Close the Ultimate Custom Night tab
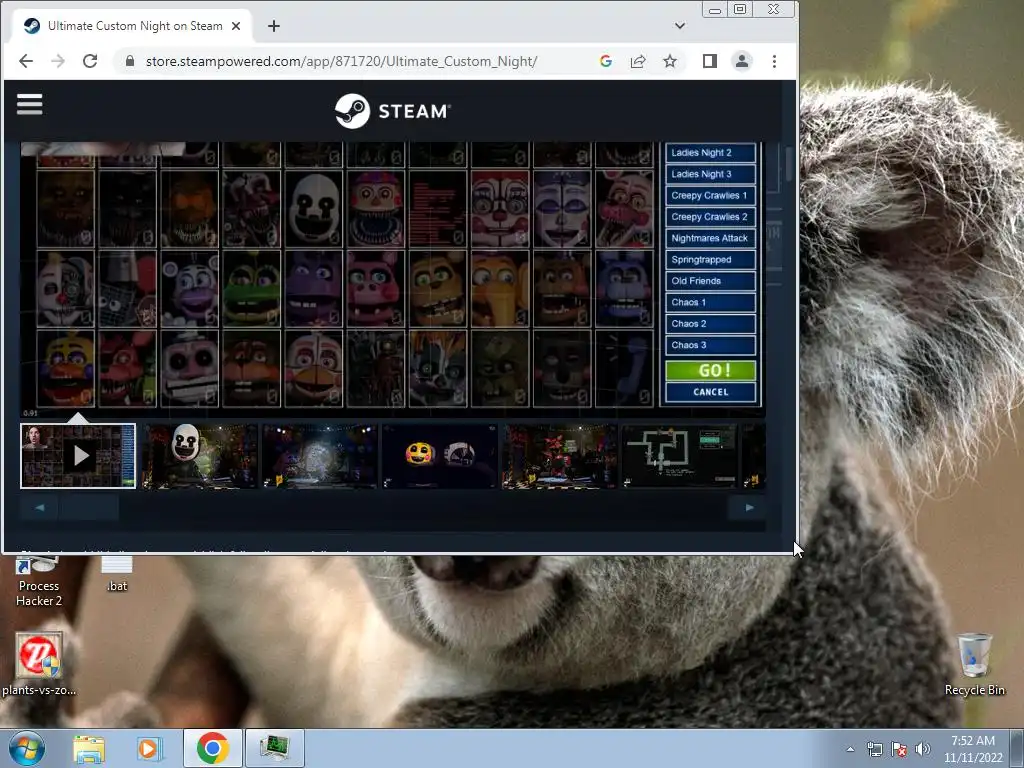The height and width of the screenshot is (768, 1024). pyautogui.click(x=236, y=26)
